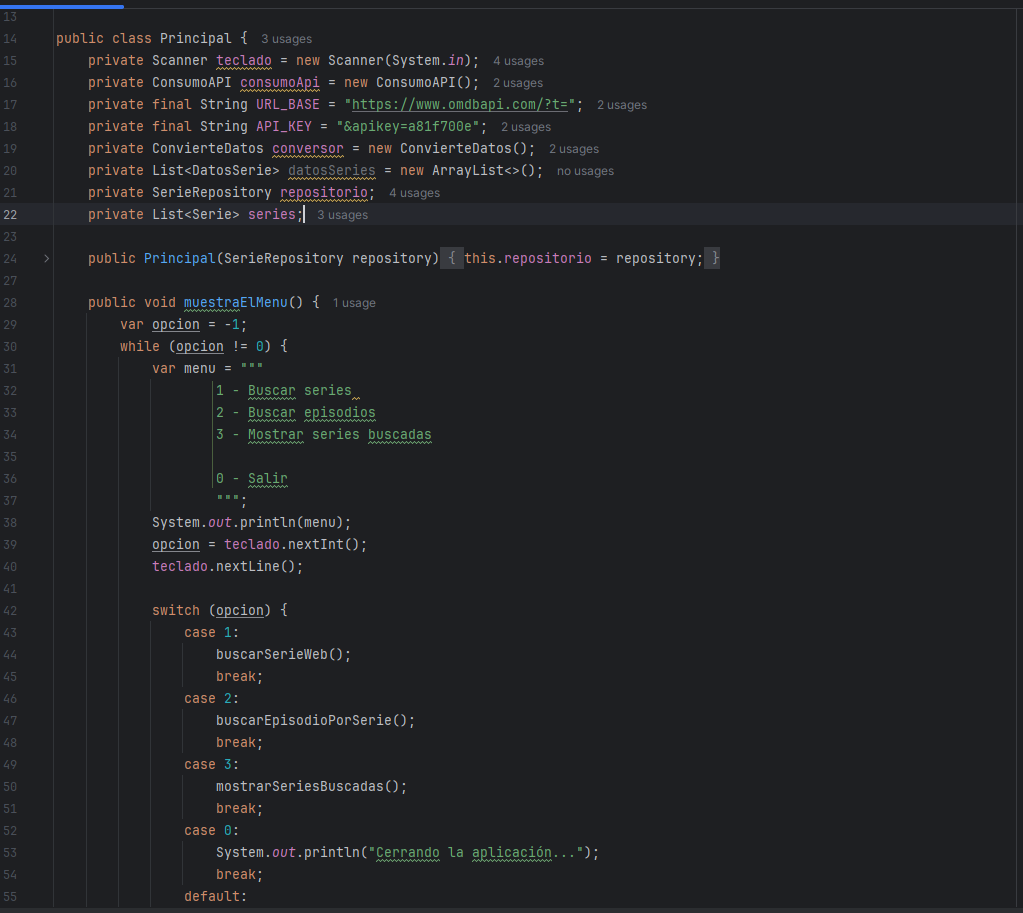1023x913 pixels.
Task: Click the blue Principal constructor name
Action: pos(179,258)
